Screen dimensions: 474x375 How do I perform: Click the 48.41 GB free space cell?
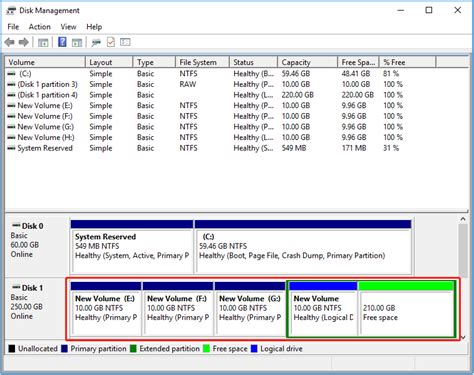pos(356,74)
